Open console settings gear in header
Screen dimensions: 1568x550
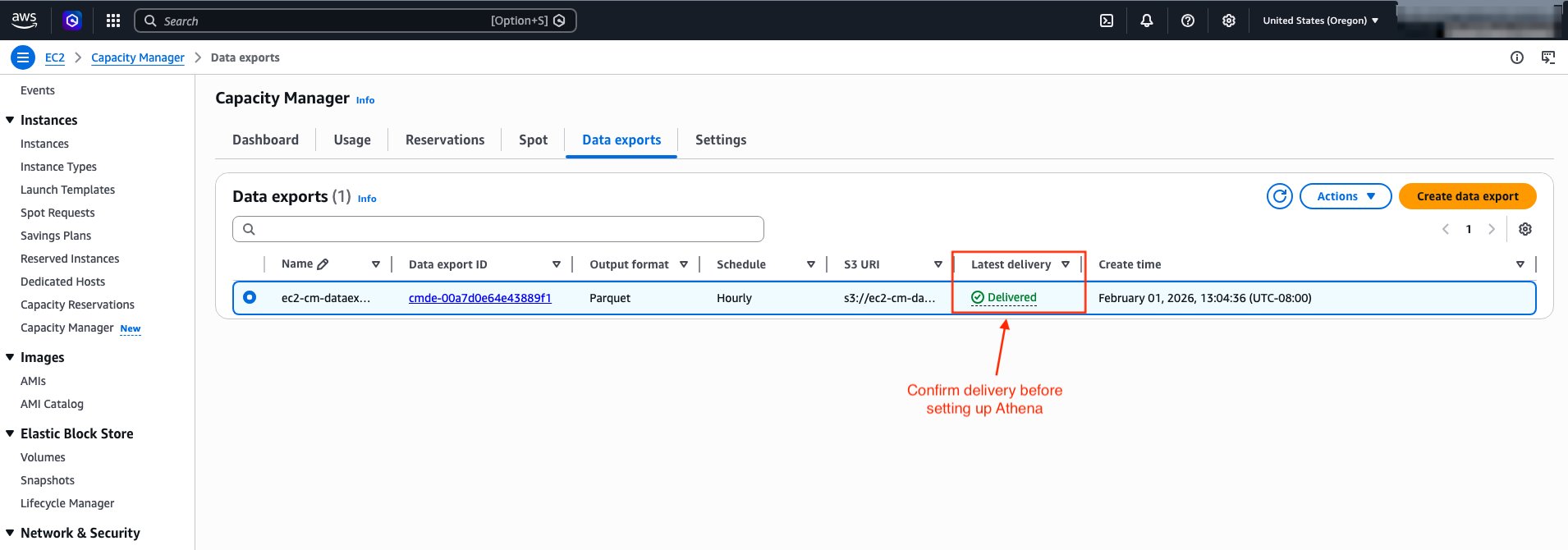[x=1229, y=21]
